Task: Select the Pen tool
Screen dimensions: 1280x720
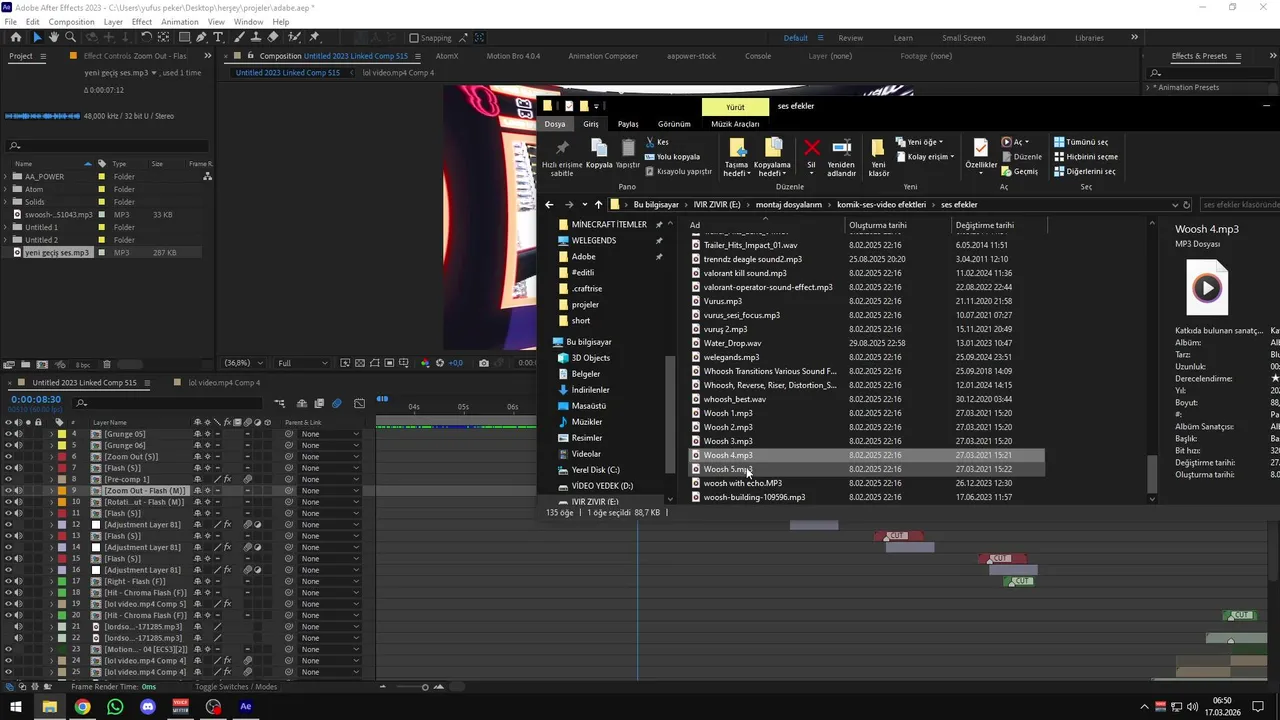Action: click(201, 37)
